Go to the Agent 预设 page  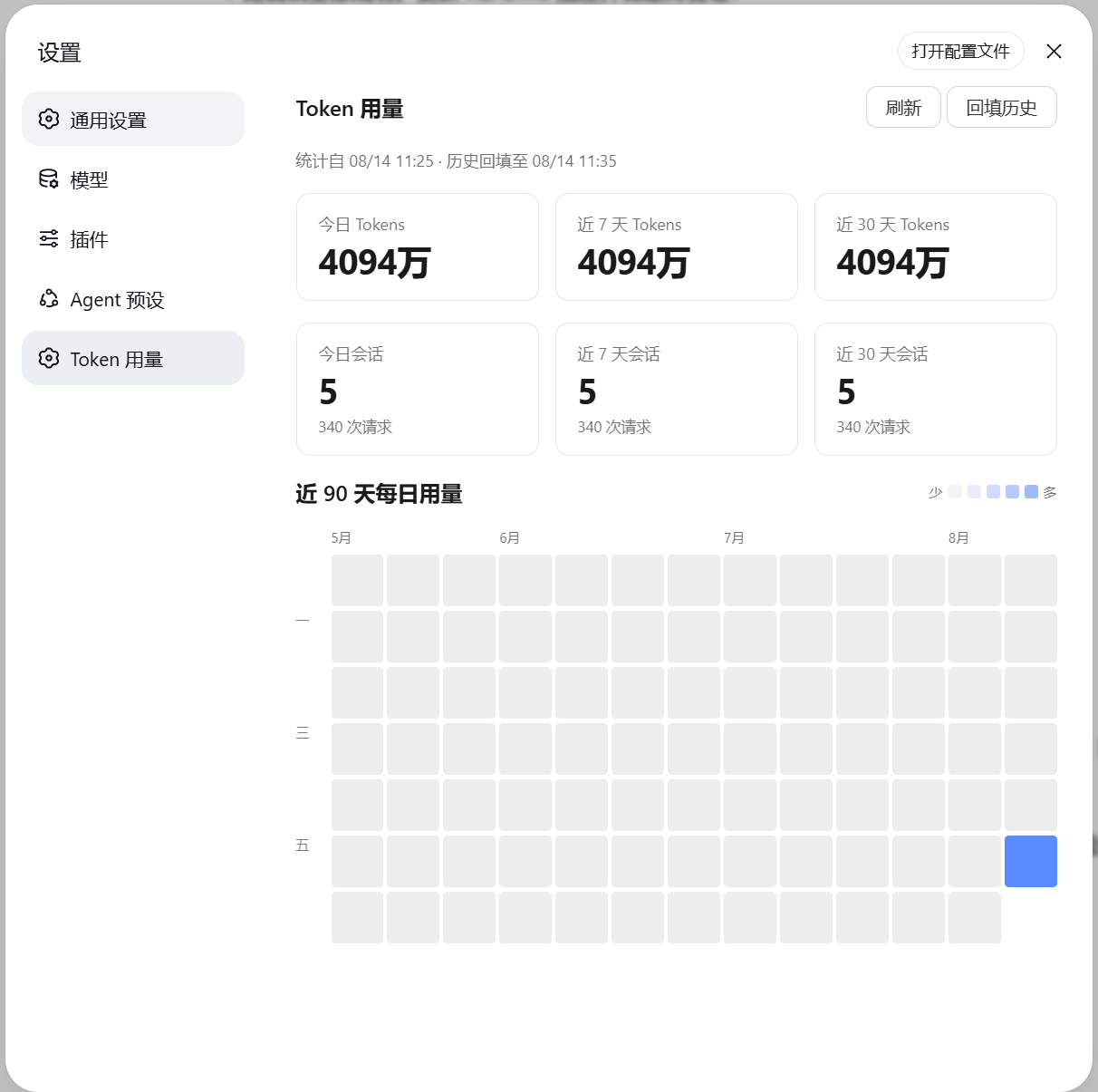coord(133,298)
